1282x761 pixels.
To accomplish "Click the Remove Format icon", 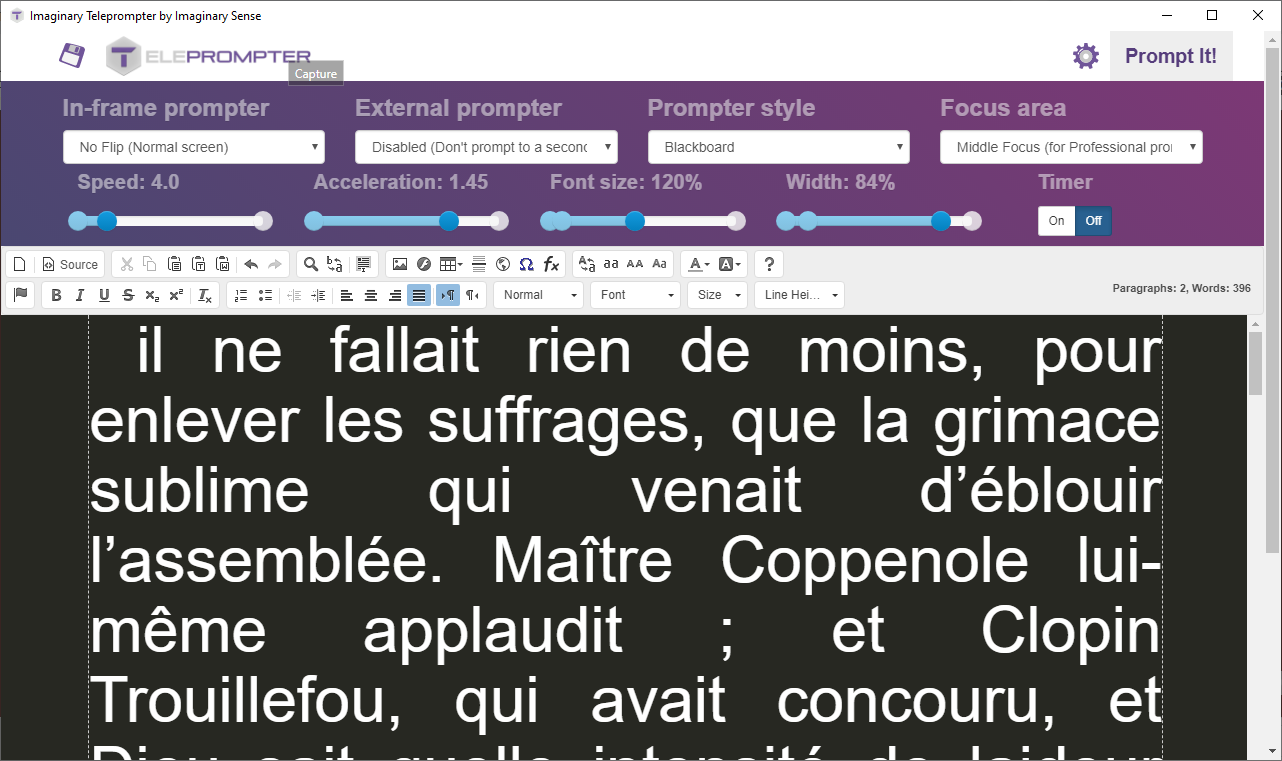I will [204, 295].
